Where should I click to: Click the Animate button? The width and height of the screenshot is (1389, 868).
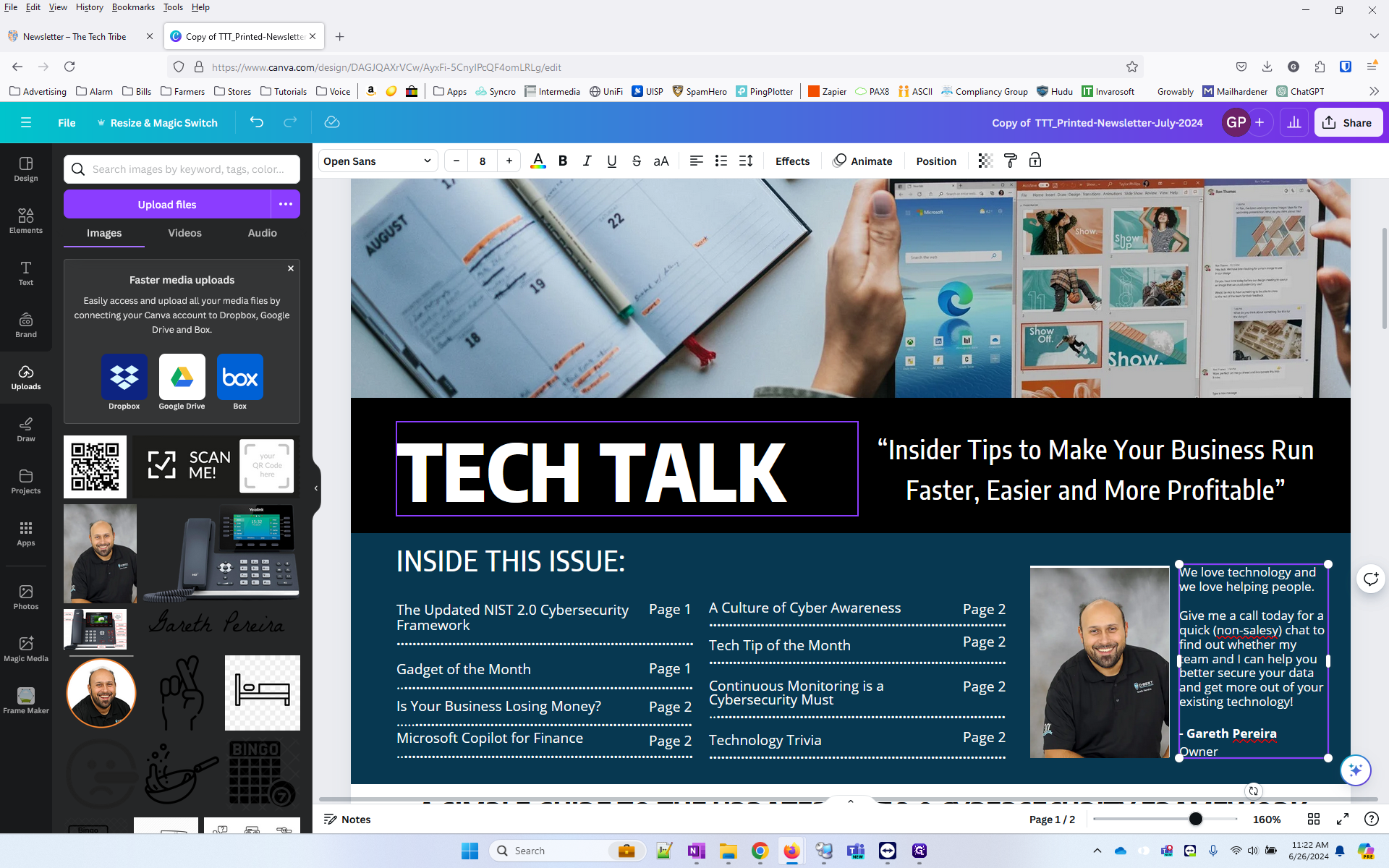[x=863, y=161]
